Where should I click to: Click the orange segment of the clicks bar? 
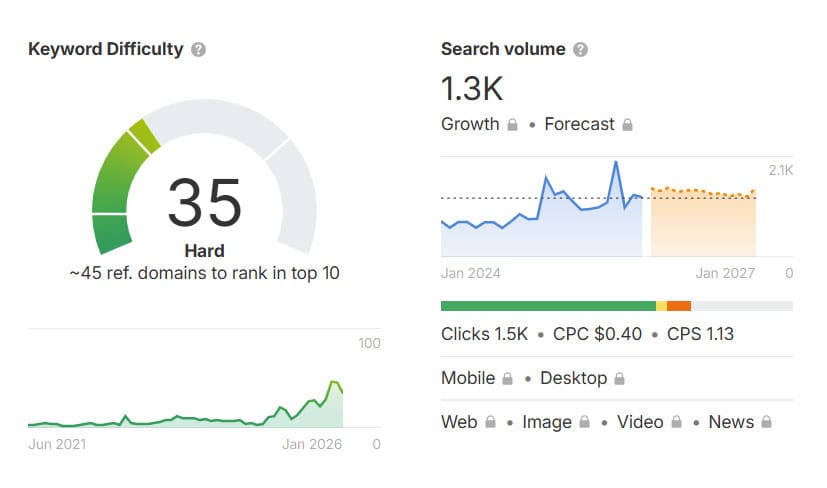(679, 306)
